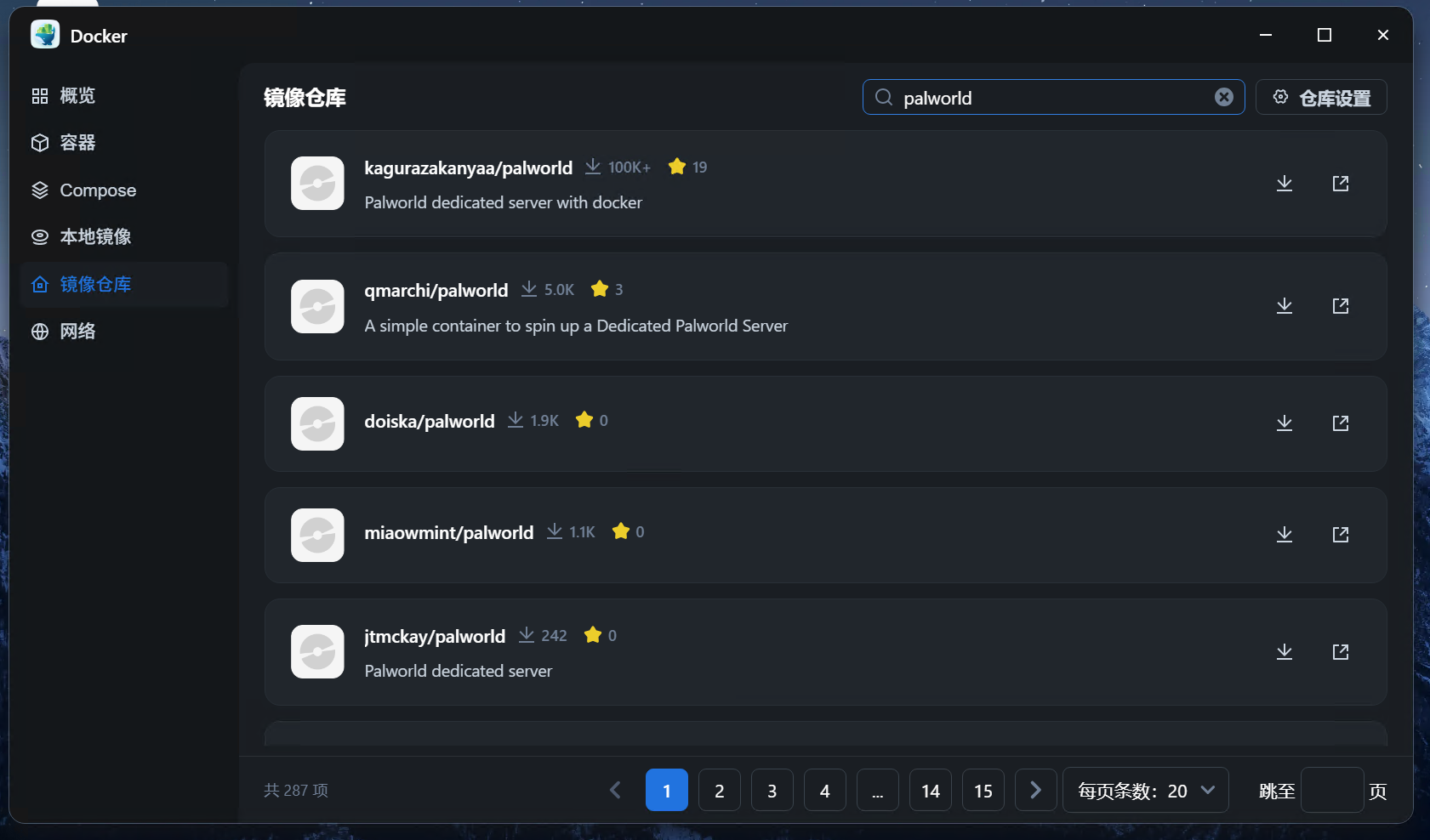Focus the 跳至 page number field
The width and height of the screenshot is (1430, 840).
coord(1332,791)
